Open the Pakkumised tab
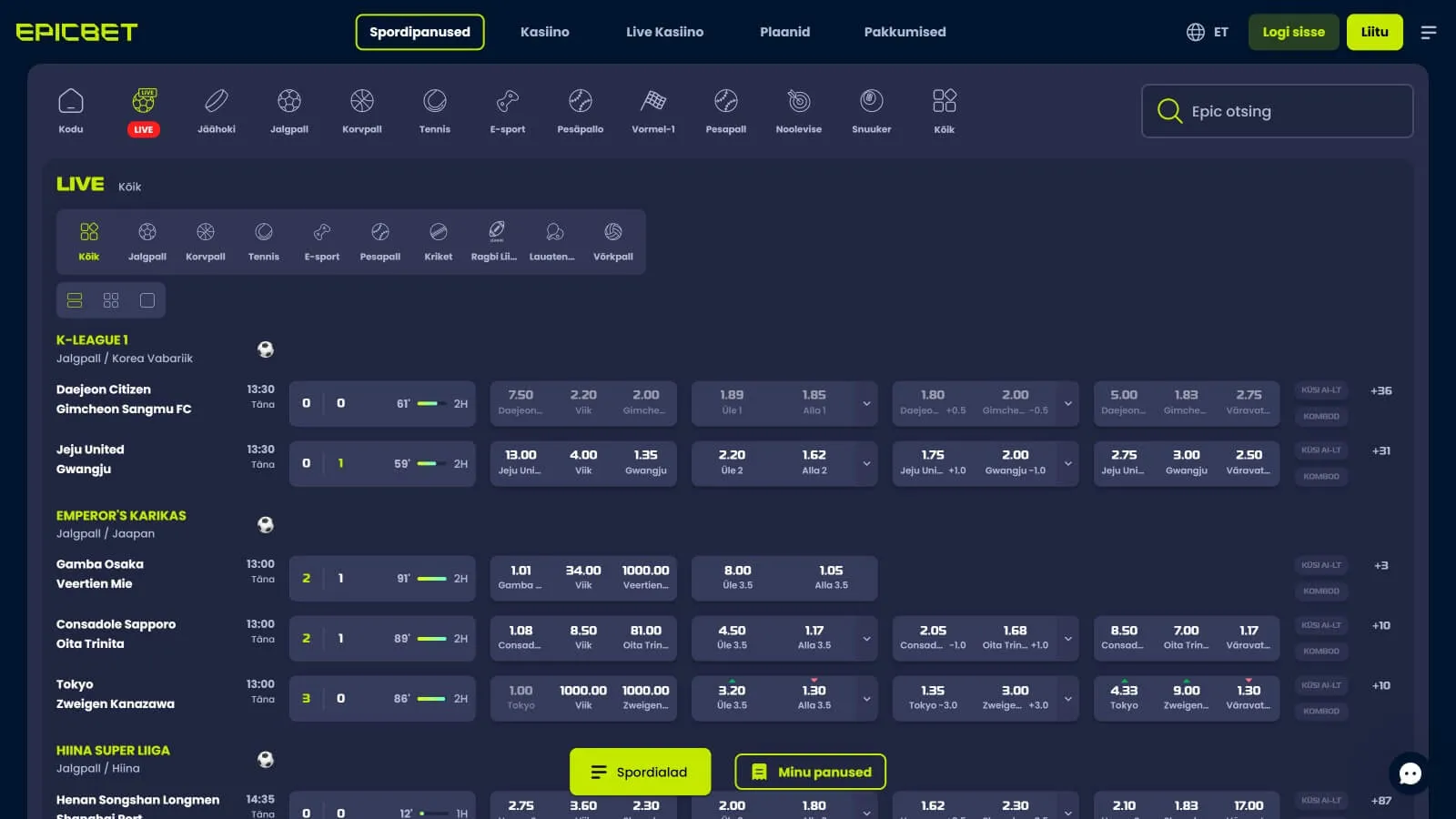This screenshot has height=819, width=1456. tap(905, 32)
